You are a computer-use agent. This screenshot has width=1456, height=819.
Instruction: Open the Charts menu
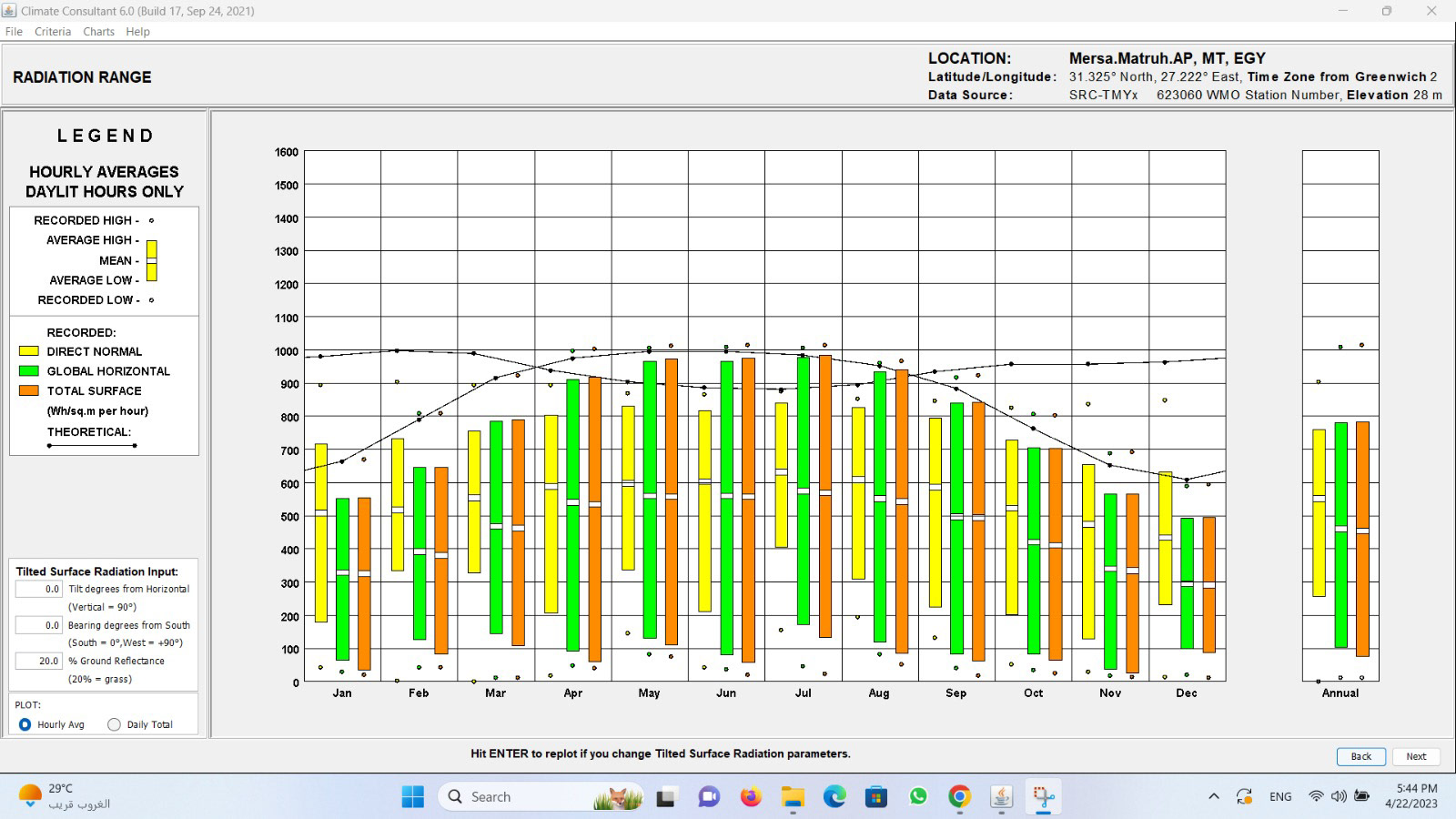(x=98, y=32)
